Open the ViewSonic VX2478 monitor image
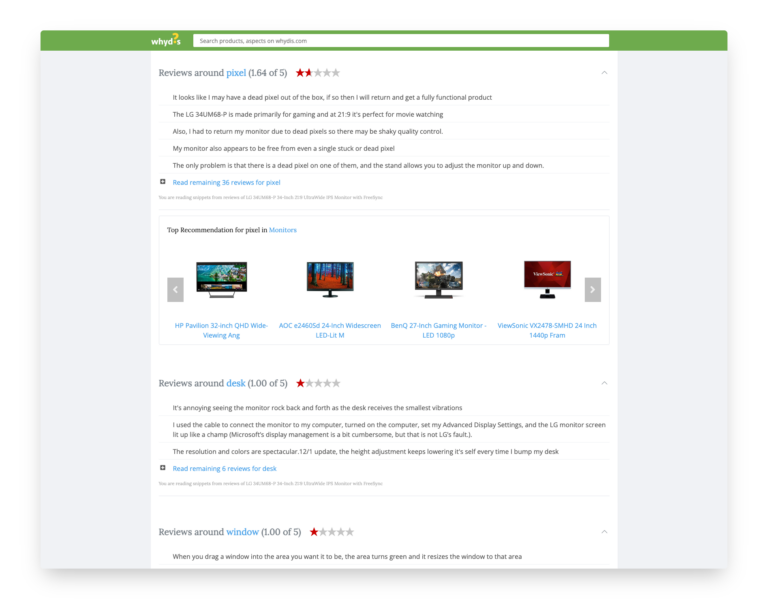 547,279
